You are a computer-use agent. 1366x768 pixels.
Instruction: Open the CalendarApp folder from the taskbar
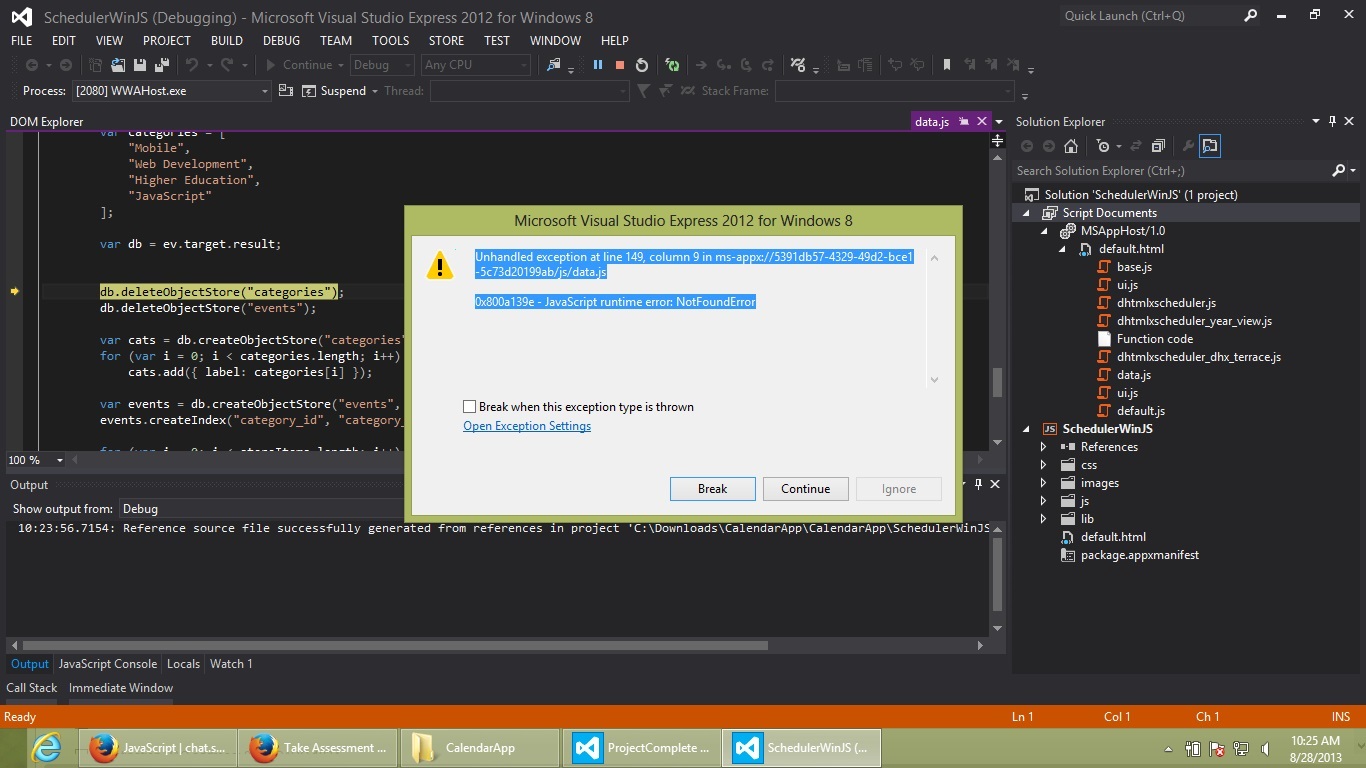[479, 748]
